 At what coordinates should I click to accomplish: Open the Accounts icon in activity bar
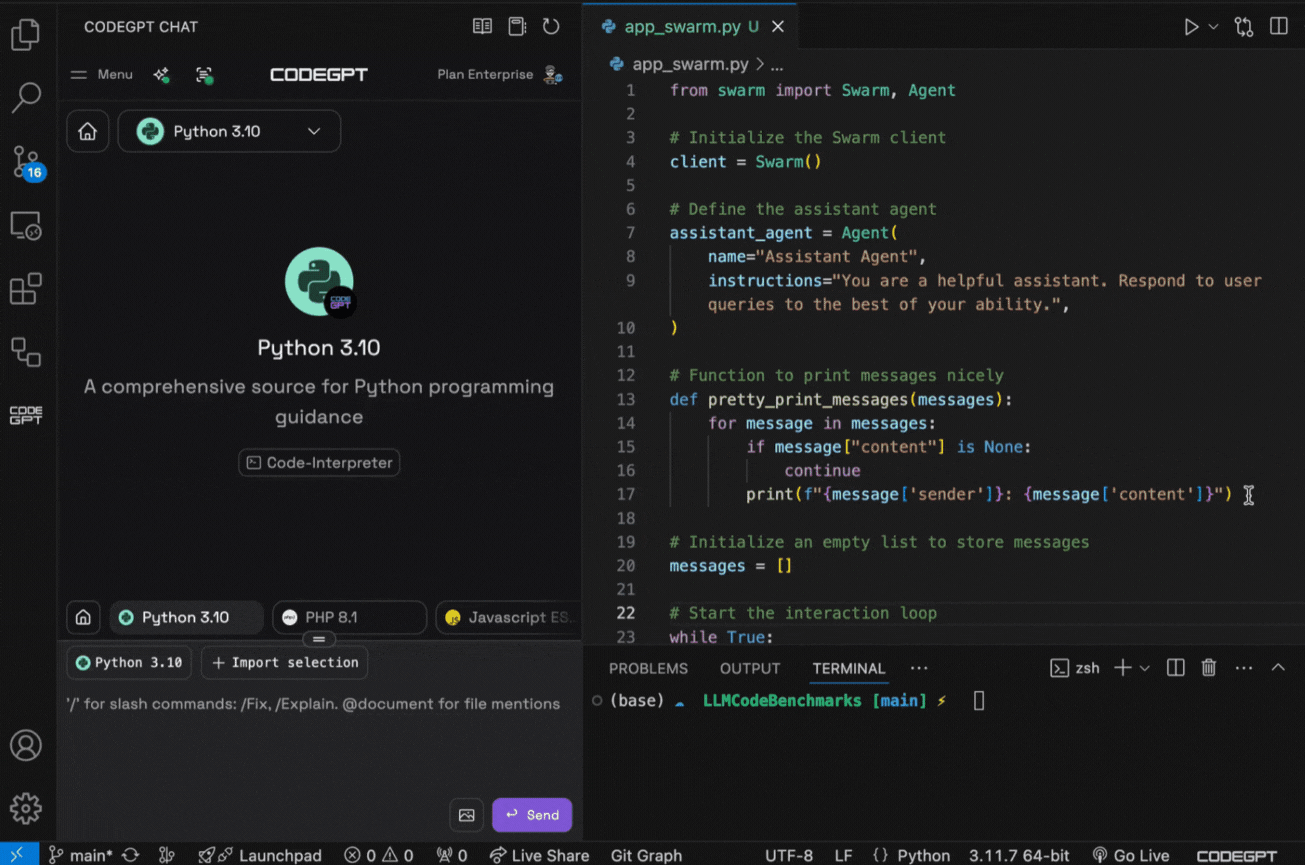point(25,745)
